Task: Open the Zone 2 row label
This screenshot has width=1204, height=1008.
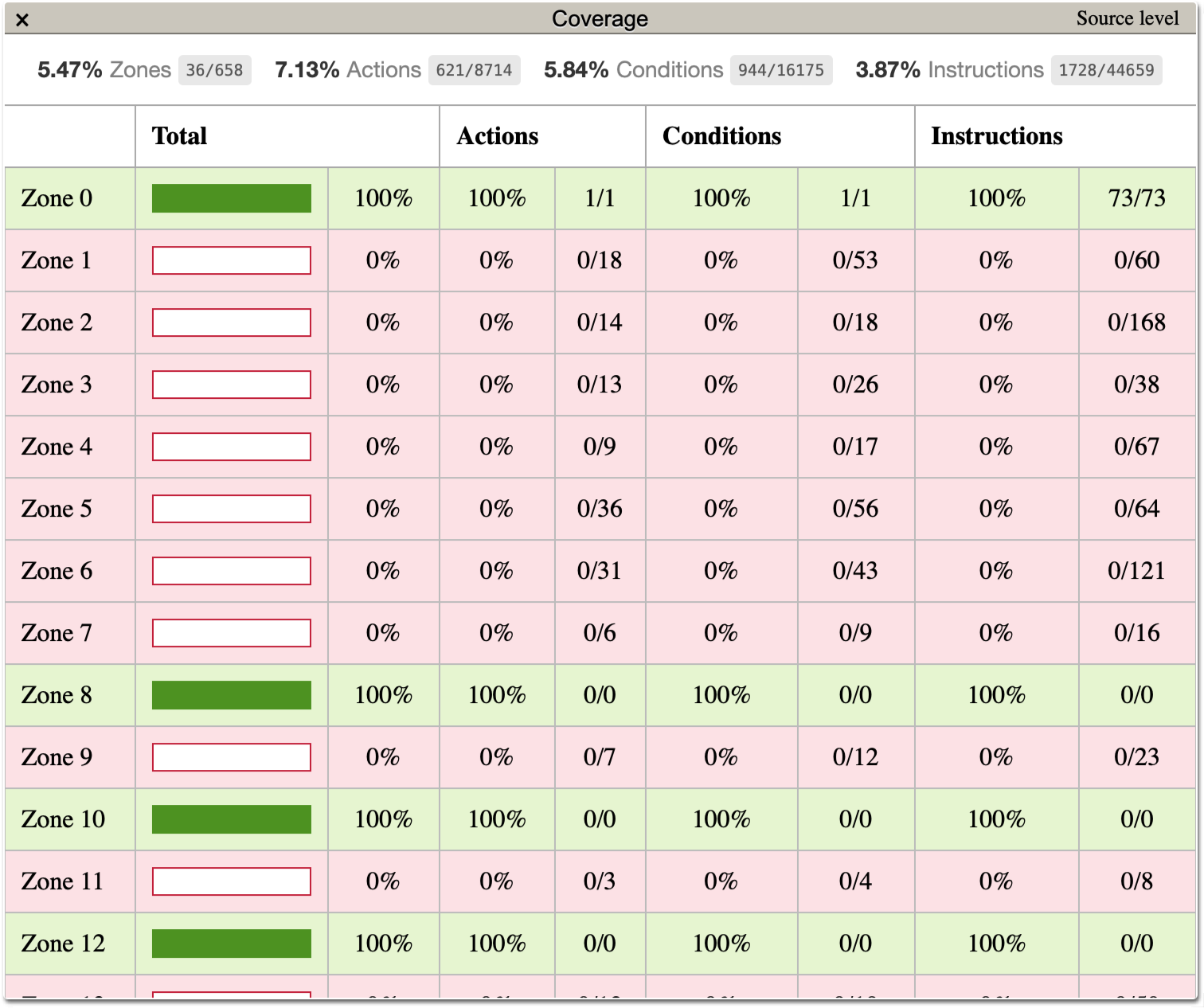Action: (57, 322)
